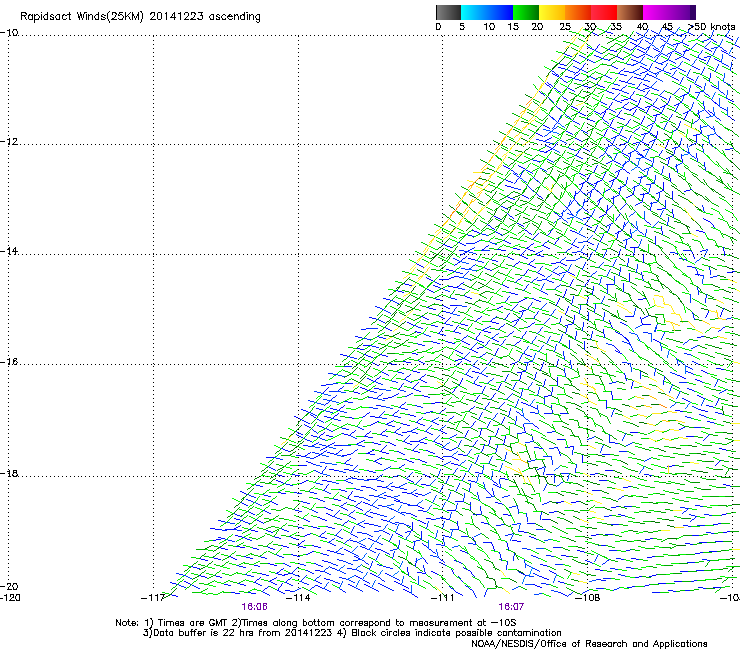
Task: Click the longitude label '-108'
Action: (588, 598)
